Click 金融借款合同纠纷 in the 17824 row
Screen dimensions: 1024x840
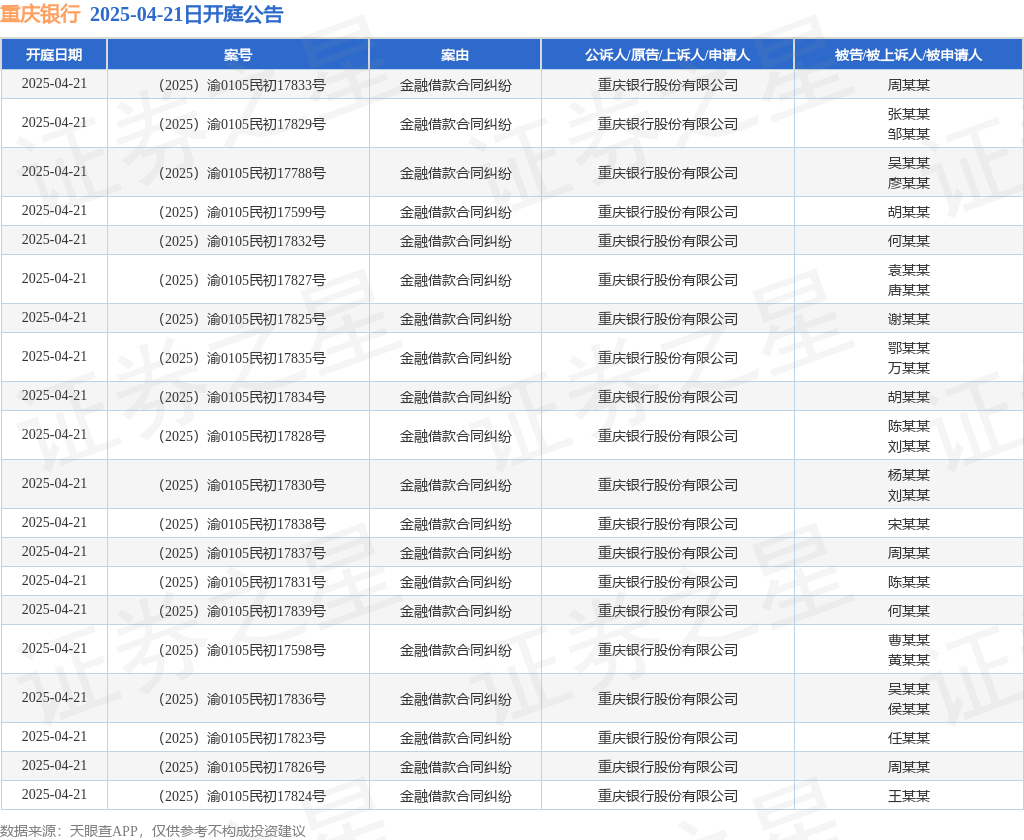(x=455, y=796)
